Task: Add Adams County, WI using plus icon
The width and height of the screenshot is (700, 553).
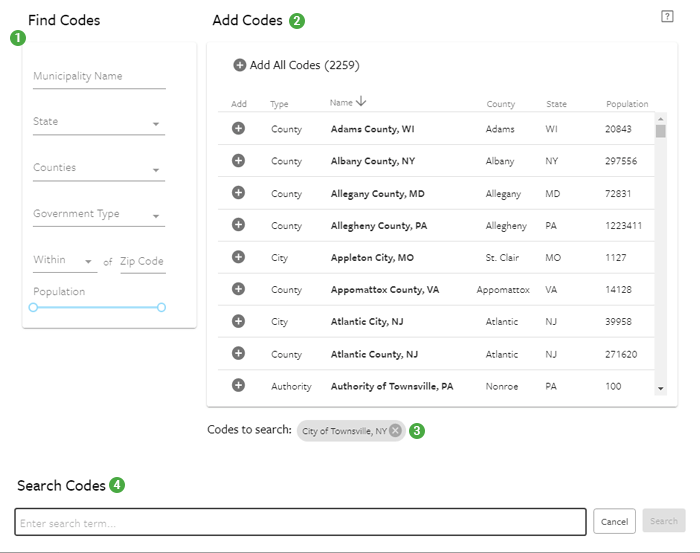Action: coord(238,129)
